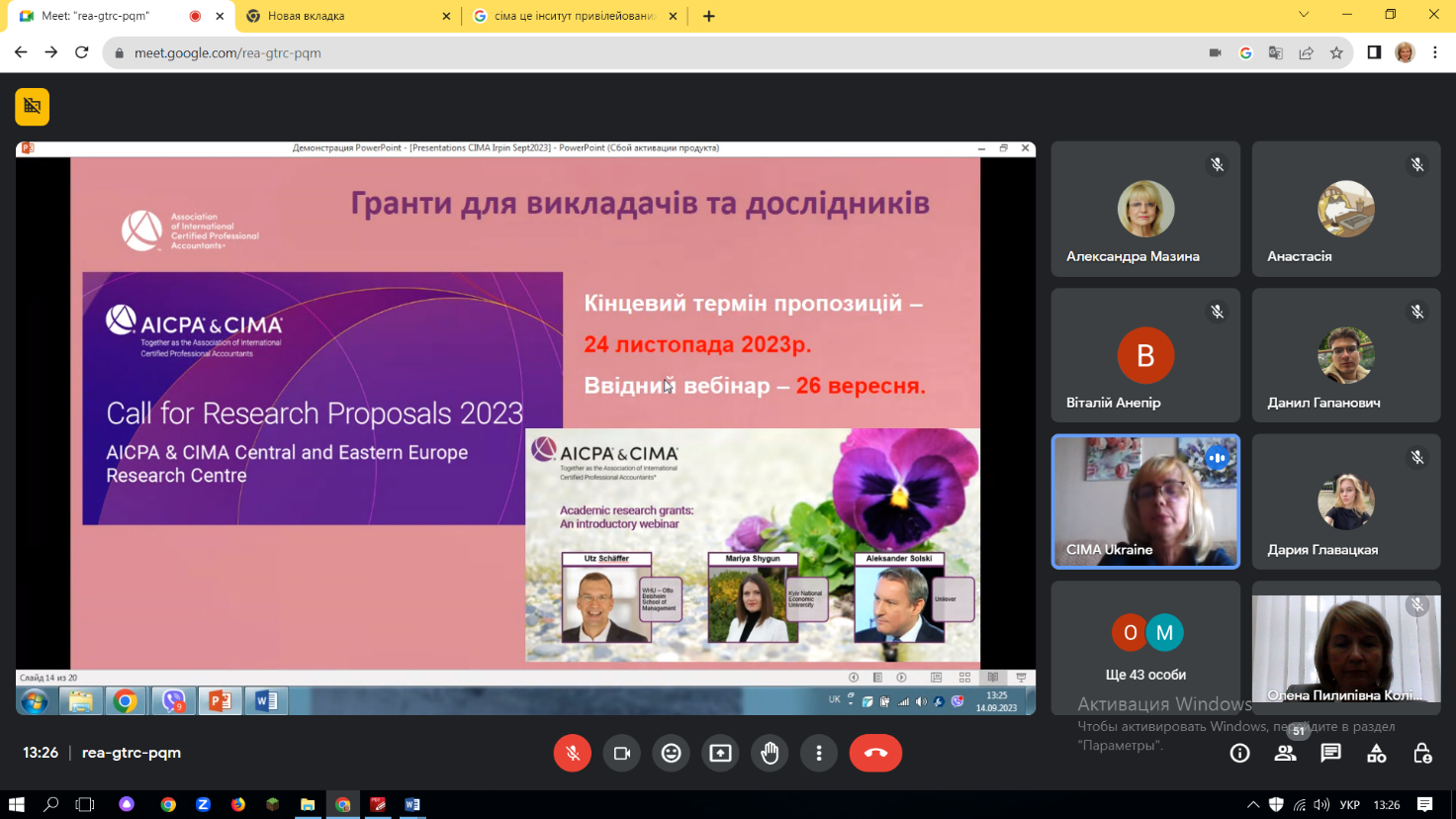Image resolution: width=1456 pixels, height=819 pixels.
Task: Leave the call with the red hang-up button
Action: pos(875,753)
